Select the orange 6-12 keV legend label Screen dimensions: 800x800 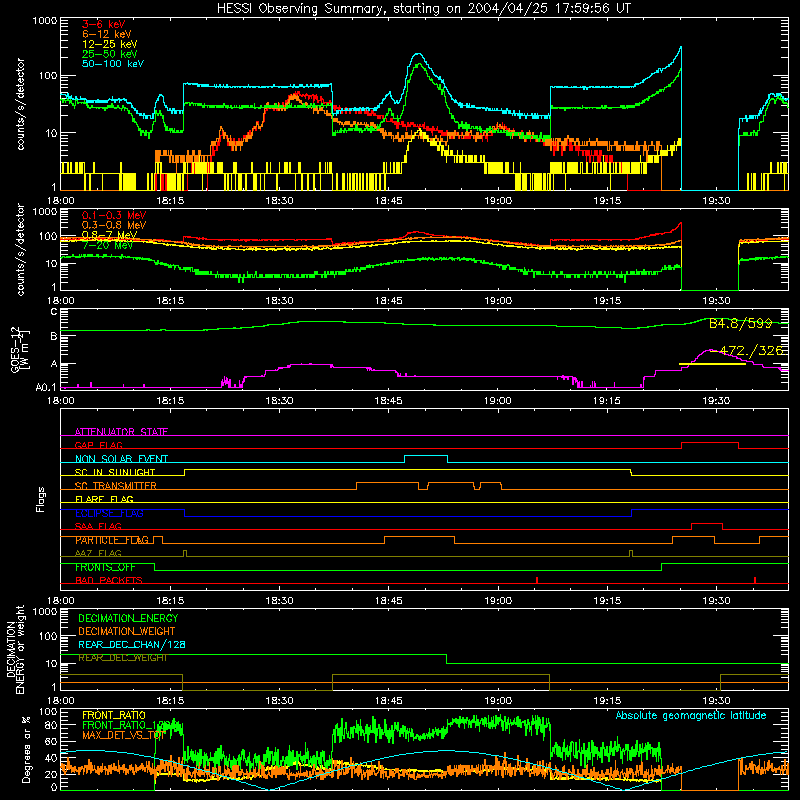coord(107,34)
